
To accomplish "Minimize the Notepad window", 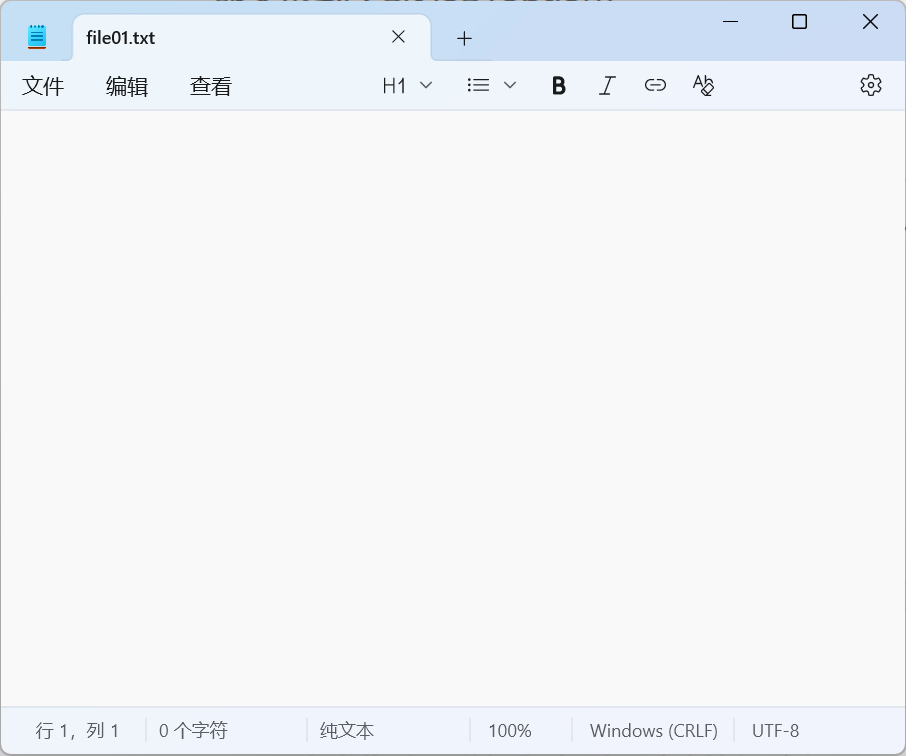I will coord(730,22).
